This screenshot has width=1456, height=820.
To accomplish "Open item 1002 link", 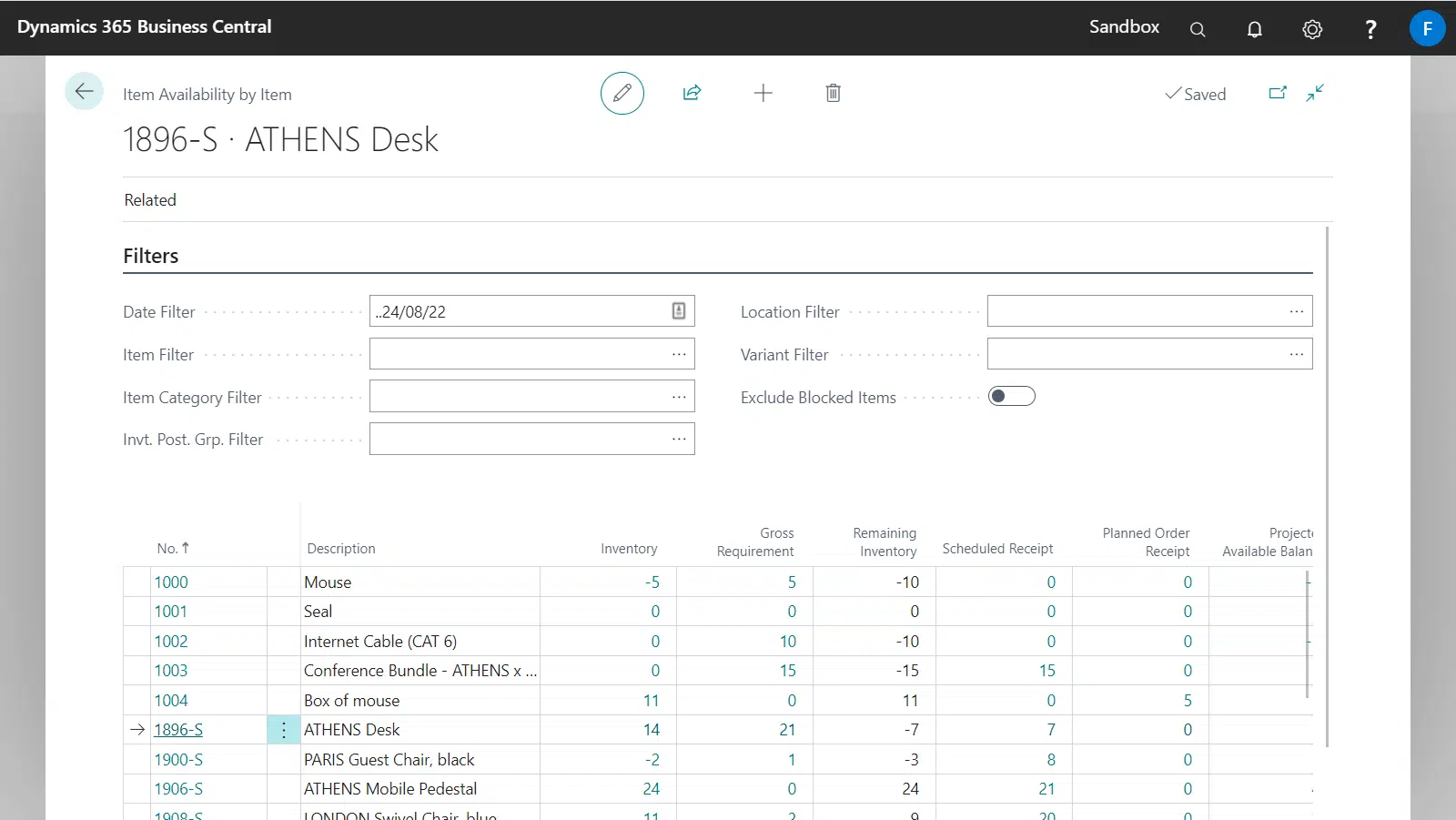I will click(x=171, y=642).
